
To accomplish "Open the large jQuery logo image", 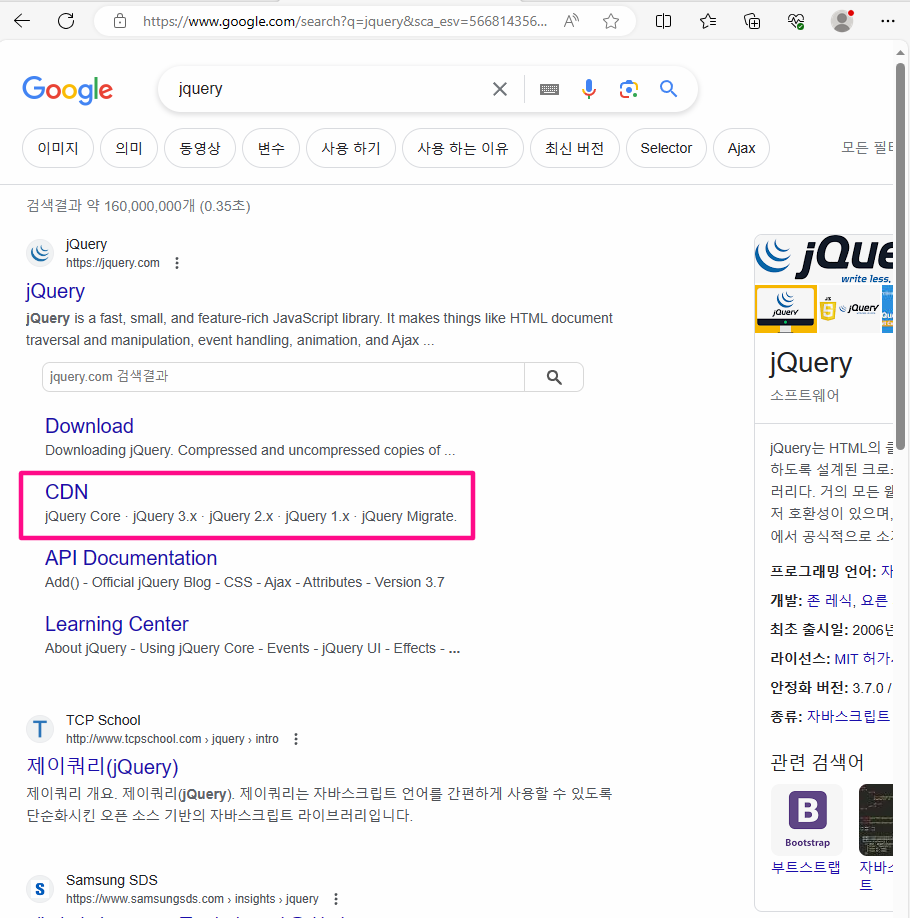I will tap(824, 259).
